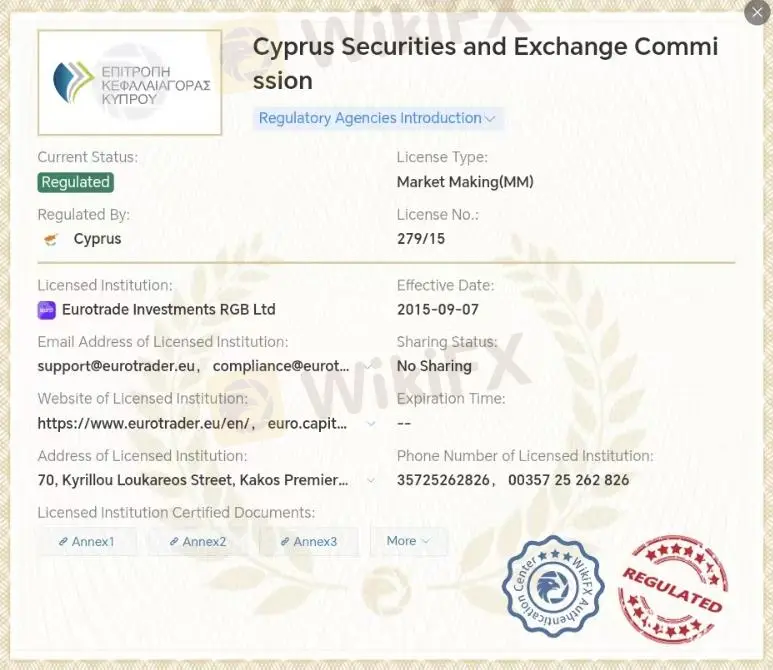Click the CySEC regulator logo image
This screenshot has height=670, width=773.
tap(130, 83)
